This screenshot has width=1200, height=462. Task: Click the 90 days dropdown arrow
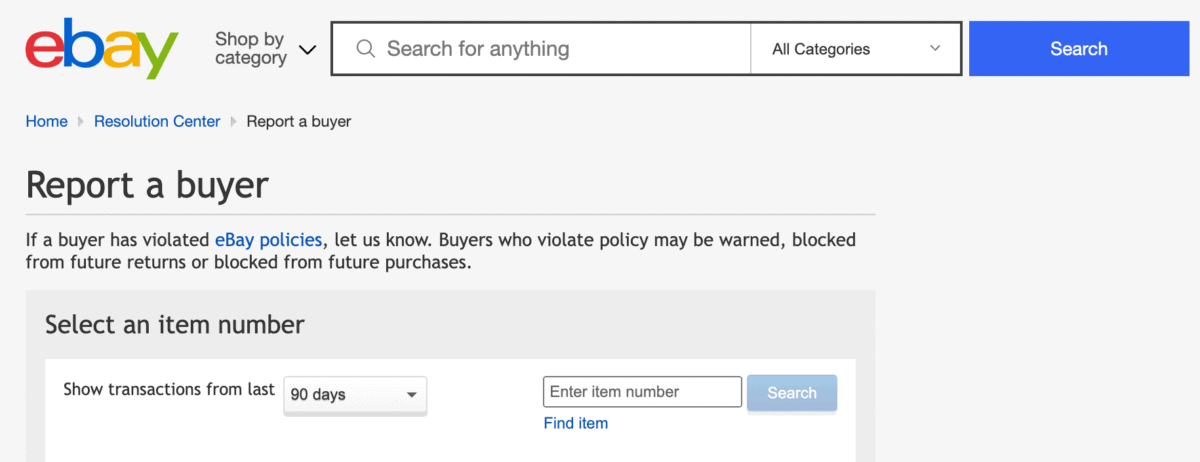click(411, 395)
